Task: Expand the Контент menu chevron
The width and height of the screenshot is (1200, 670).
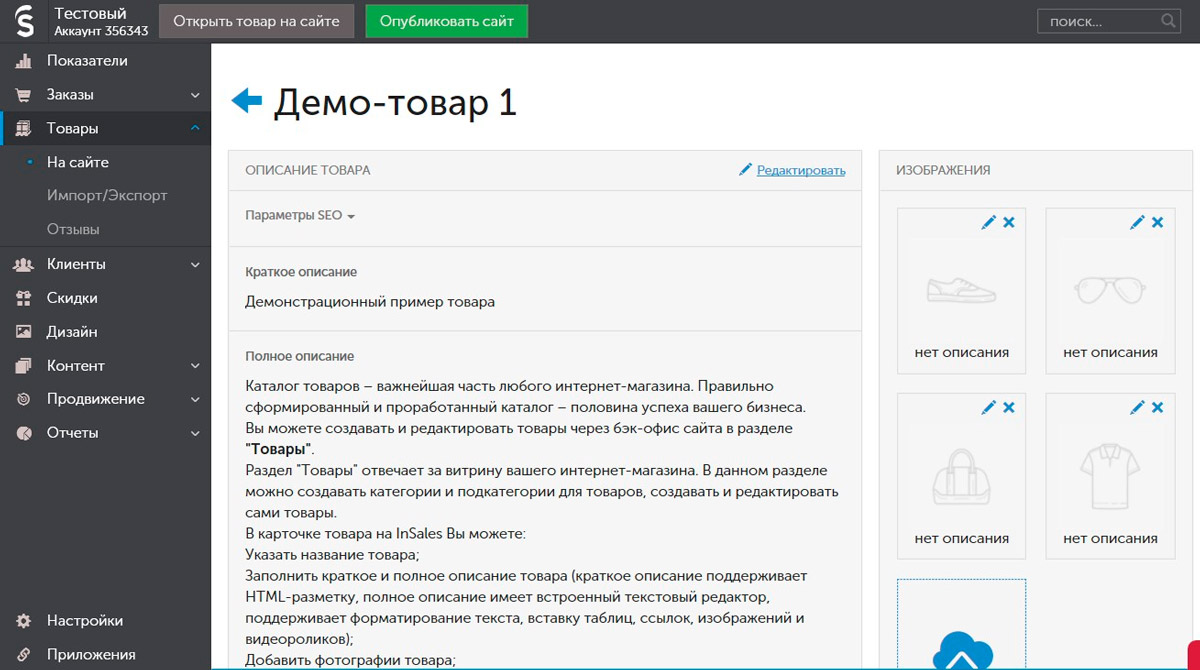Action: pos(195,366)
